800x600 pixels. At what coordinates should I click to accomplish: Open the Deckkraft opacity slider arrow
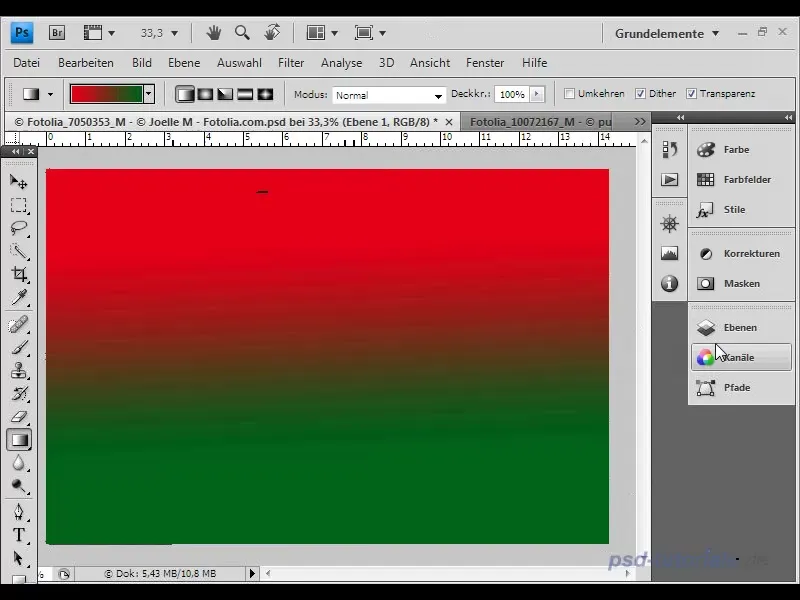tap(536, 94)
